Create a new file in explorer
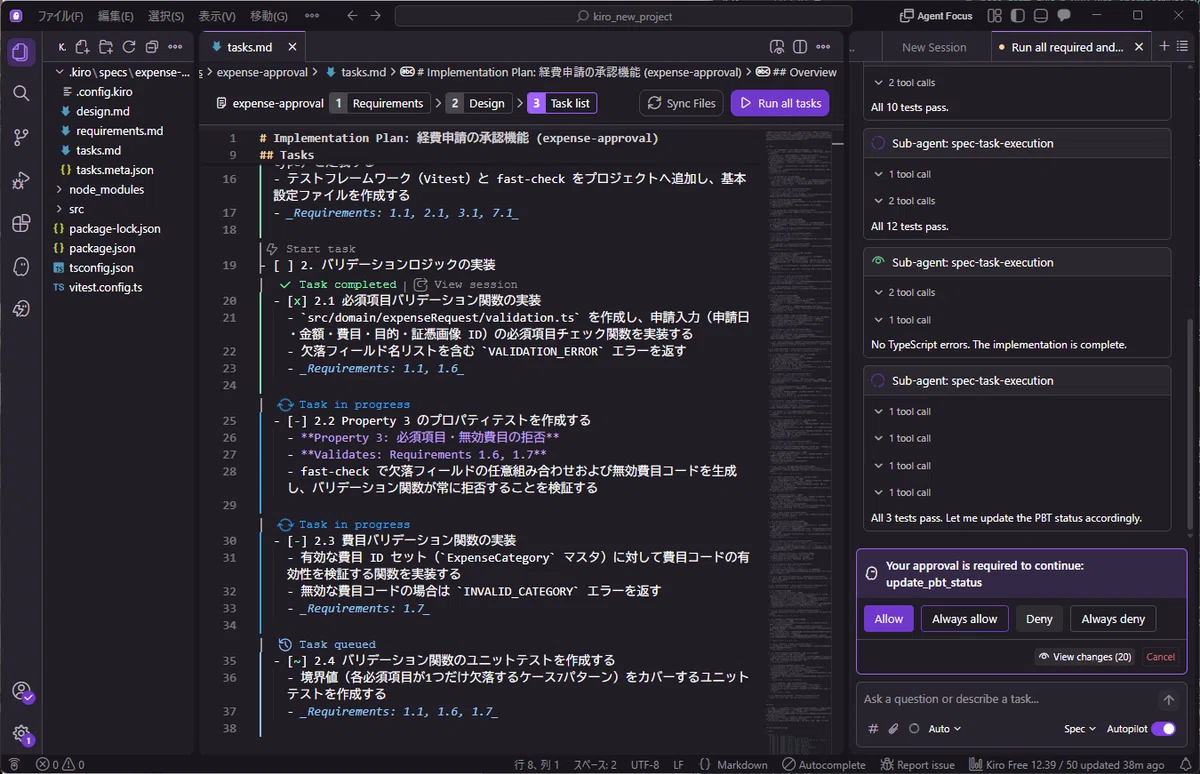1200x774 pixels. 82,47
